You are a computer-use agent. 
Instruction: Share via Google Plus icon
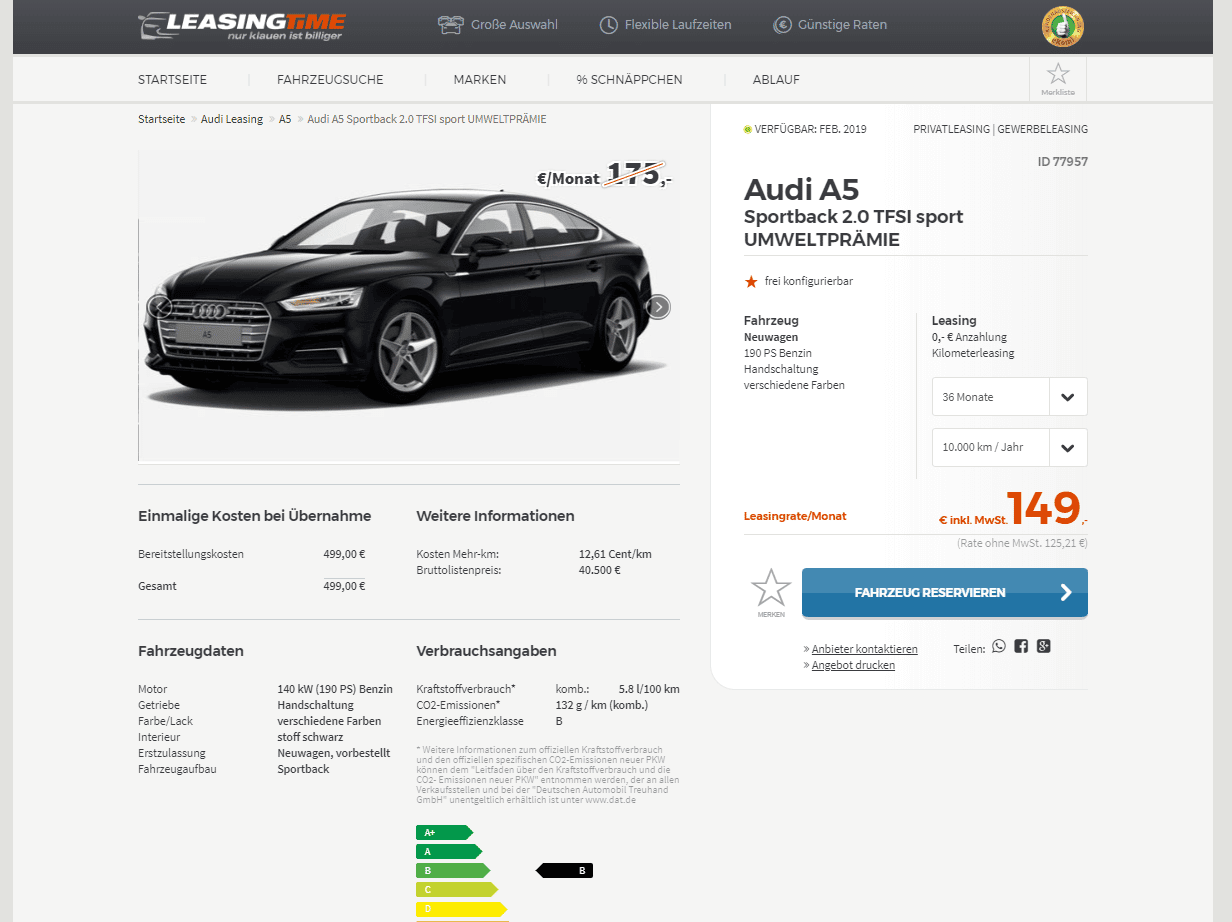pos(1044,646)
